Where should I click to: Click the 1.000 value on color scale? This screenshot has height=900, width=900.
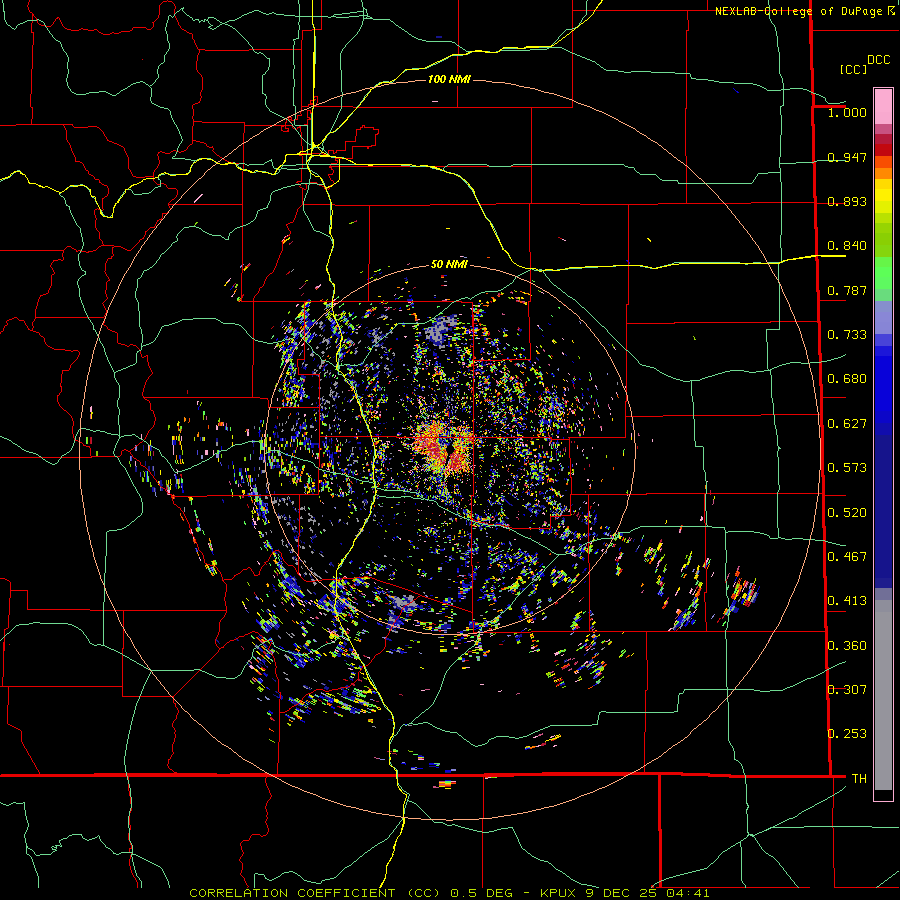point(847,112)
